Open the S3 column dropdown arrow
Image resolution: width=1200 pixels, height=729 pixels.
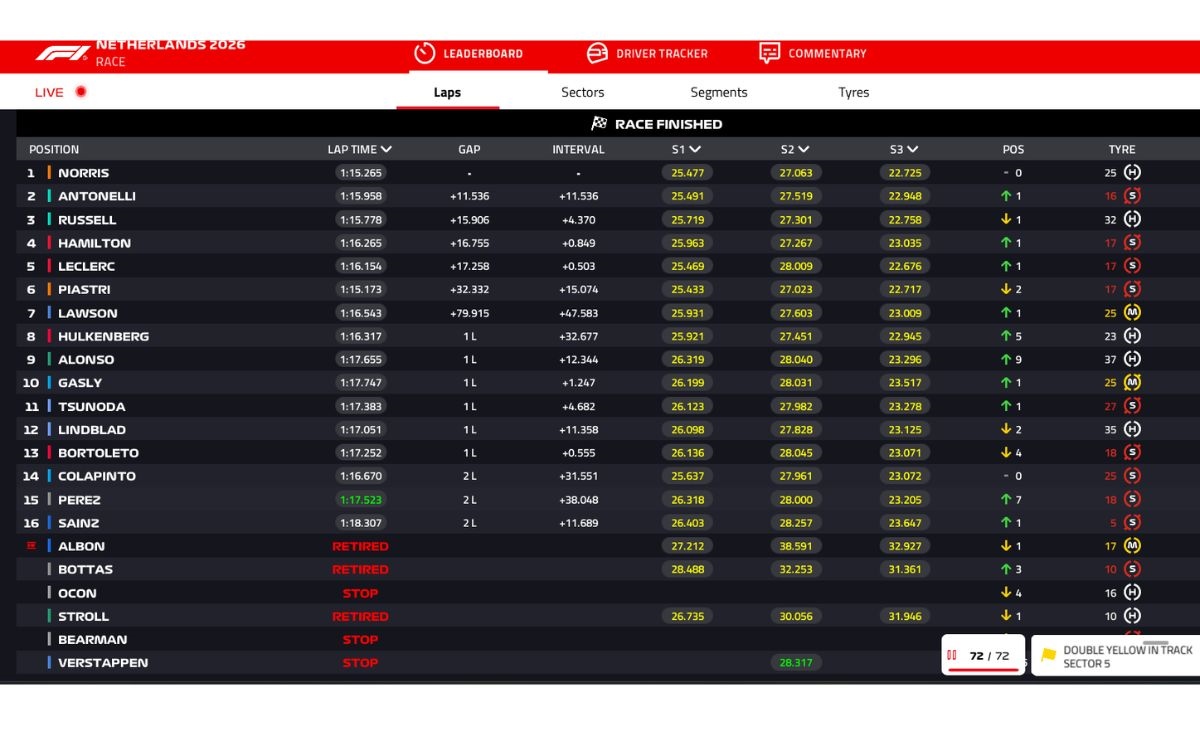click(912, 149)
